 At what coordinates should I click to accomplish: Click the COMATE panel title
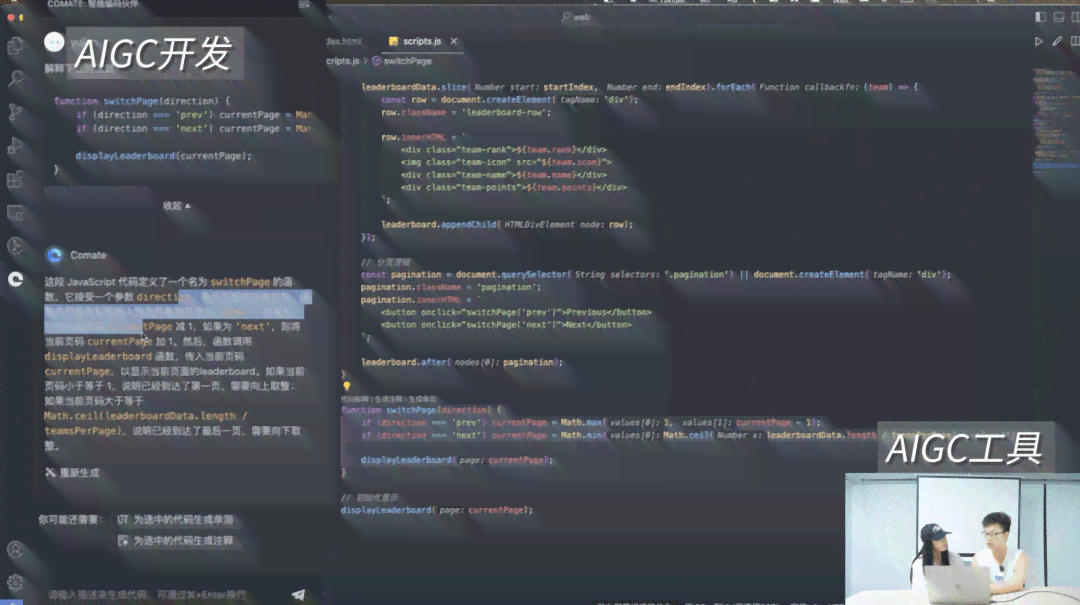(x=92, y=4)
